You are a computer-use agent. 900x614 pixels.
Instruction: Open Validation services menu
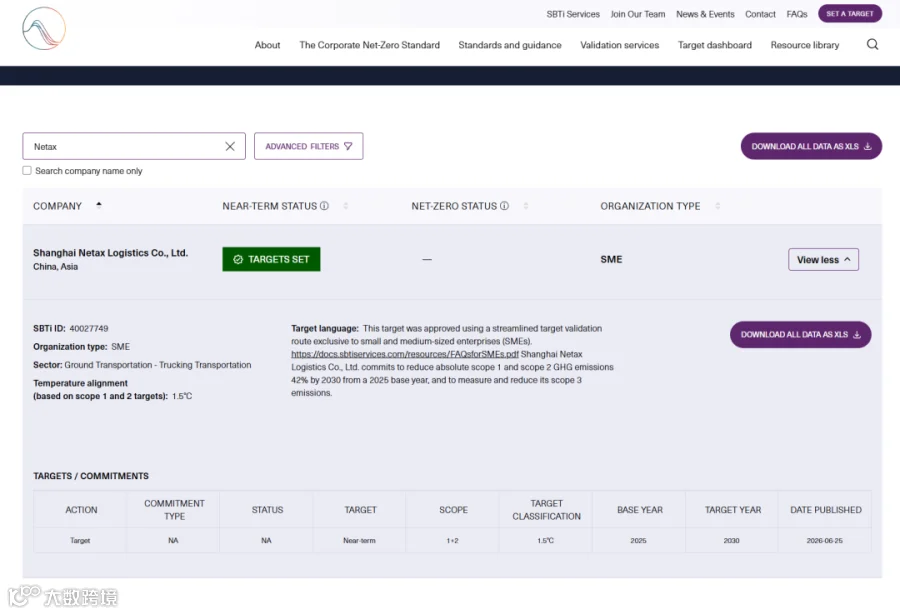tap(619, 45)
